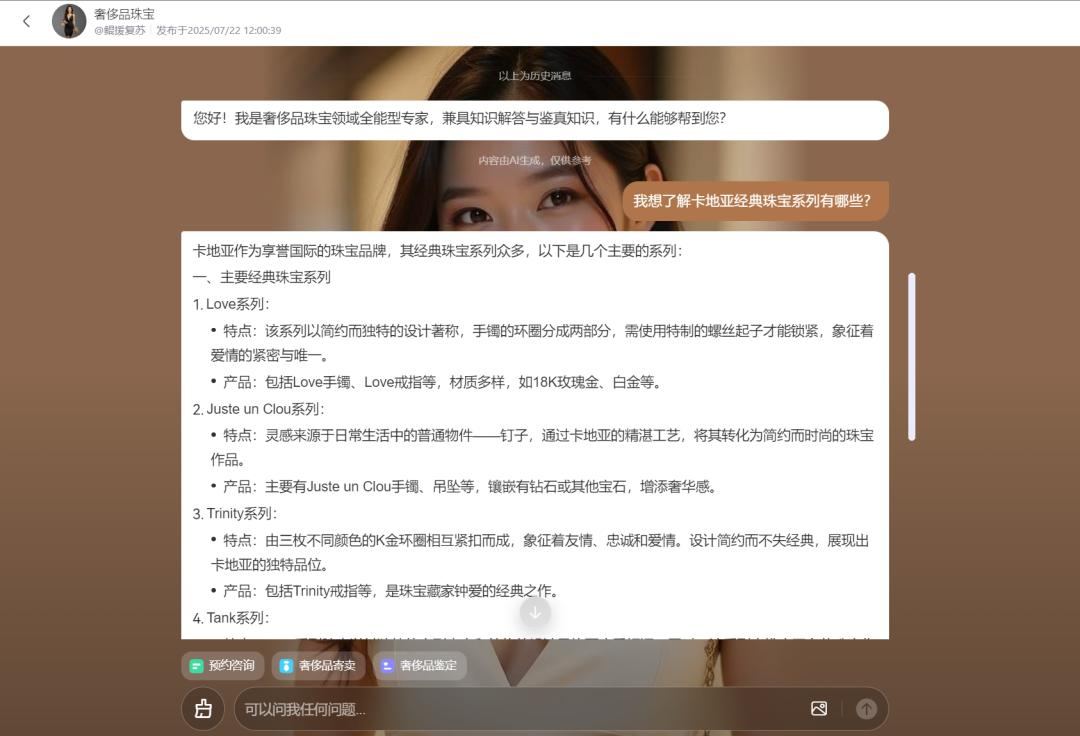This screenshot has width=1080, height=736.
Task: Click the 发布于2025/07/22 timestamp
Action: click(x=219, y=30)
